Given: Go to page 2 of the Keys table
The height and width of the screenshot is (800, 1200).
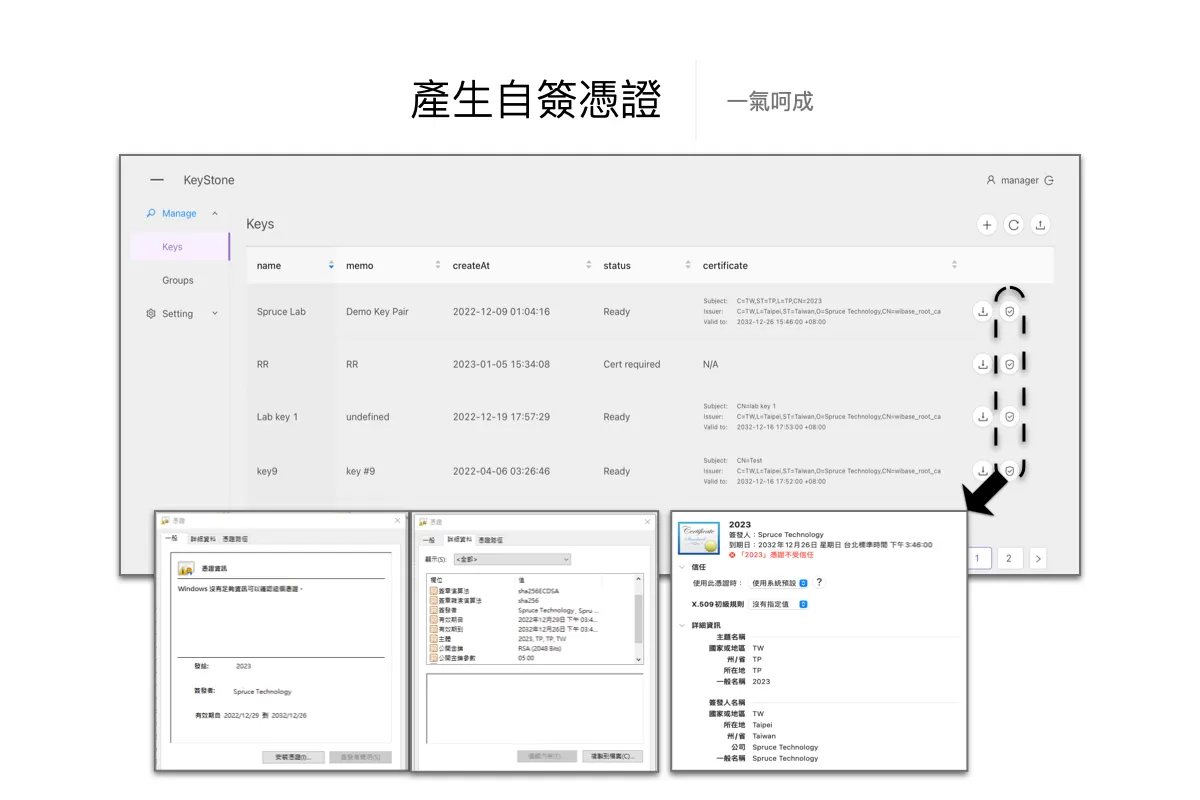Looking at the screenshot, I should pyautogui.click(x=1009, y=558).
